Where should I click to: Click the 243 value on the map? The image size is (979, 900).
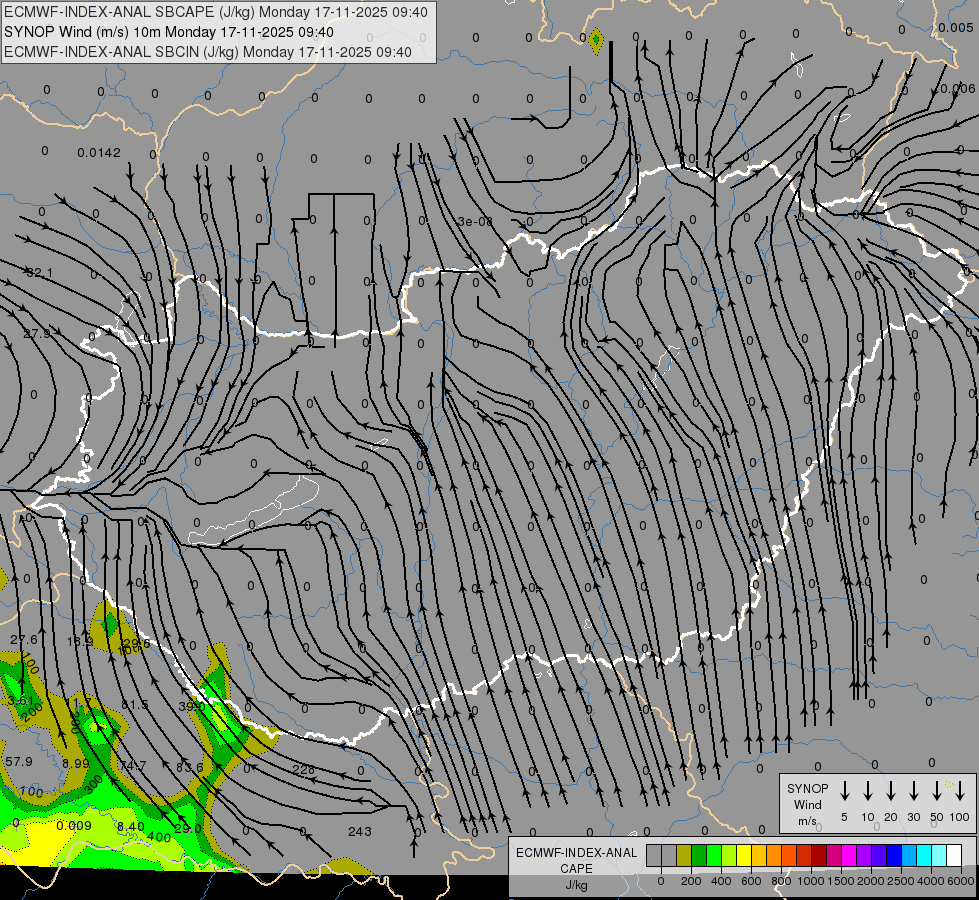pyautogui.click(x=360, y=831)
